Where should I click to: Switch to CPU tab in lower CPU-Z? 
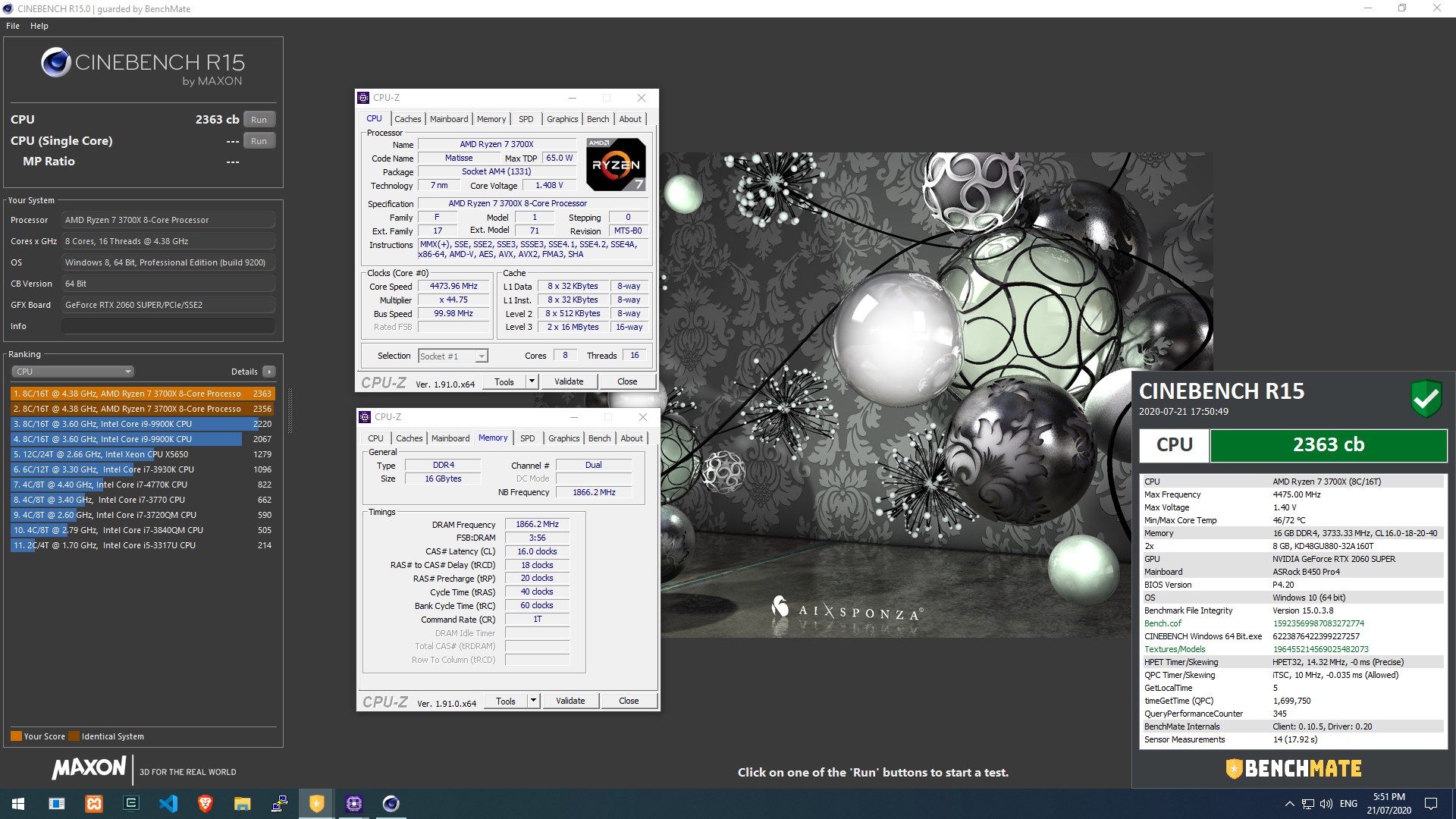tap(376, 438)
